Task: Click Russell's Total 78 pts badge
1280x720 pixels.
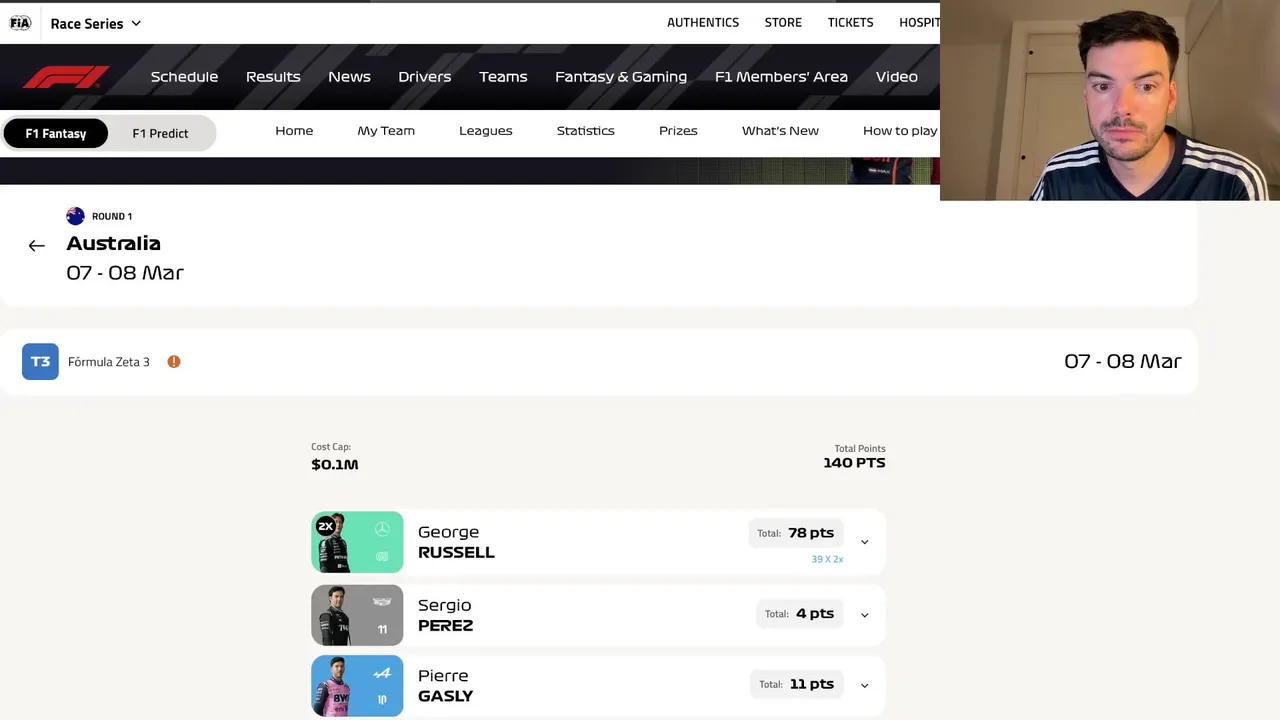Action: [x=796, y=533]
